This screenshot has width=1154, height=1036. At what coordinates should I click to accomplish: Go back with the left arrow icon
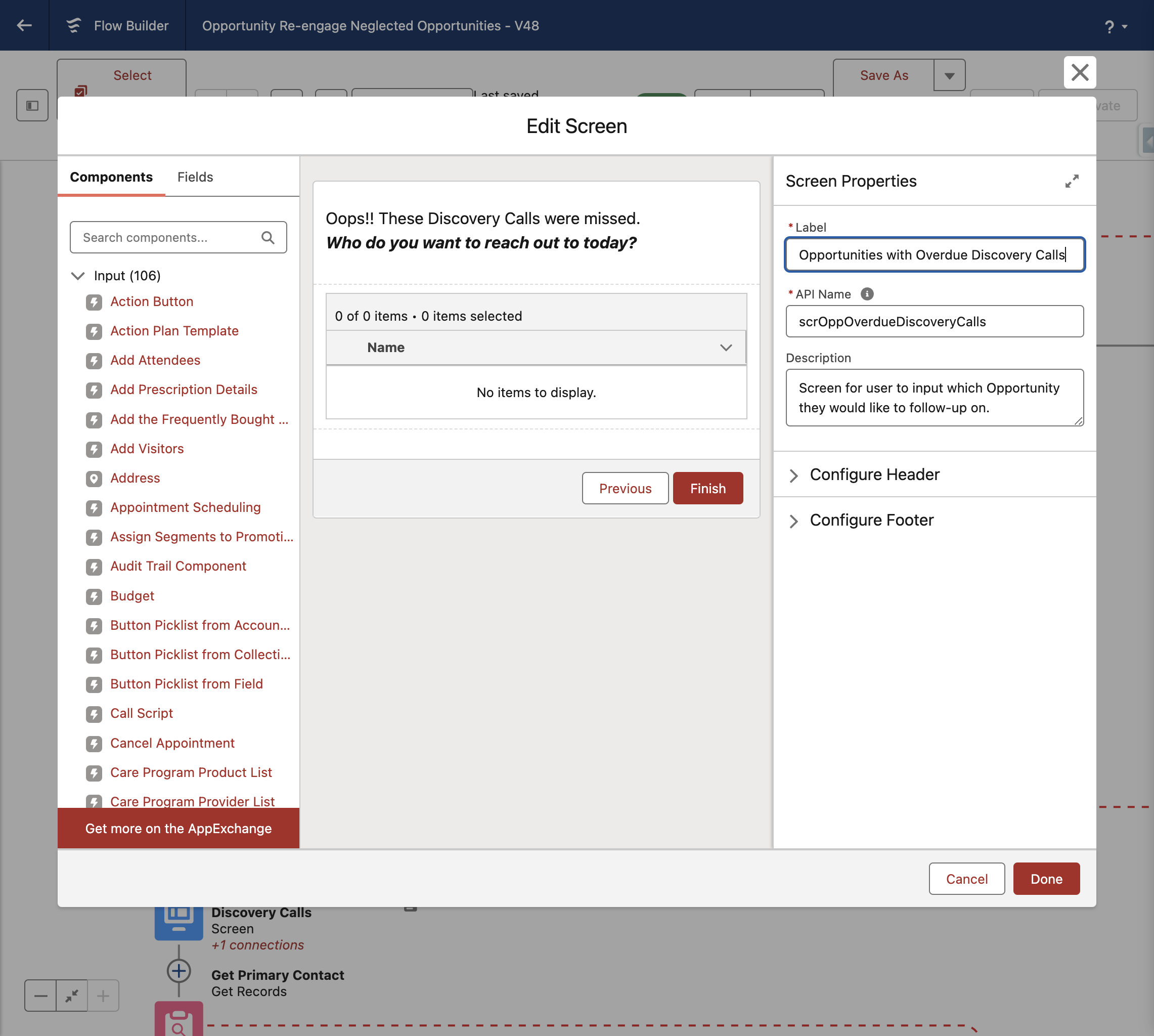24,25
